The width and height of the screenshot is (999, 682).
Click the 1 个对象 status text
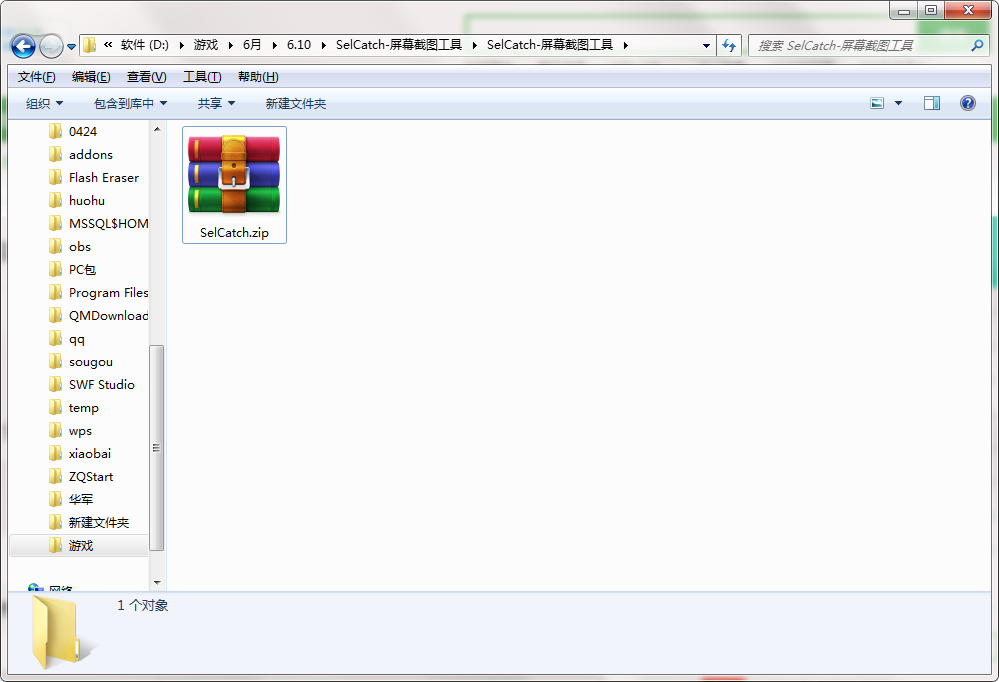tap(142, 606)
